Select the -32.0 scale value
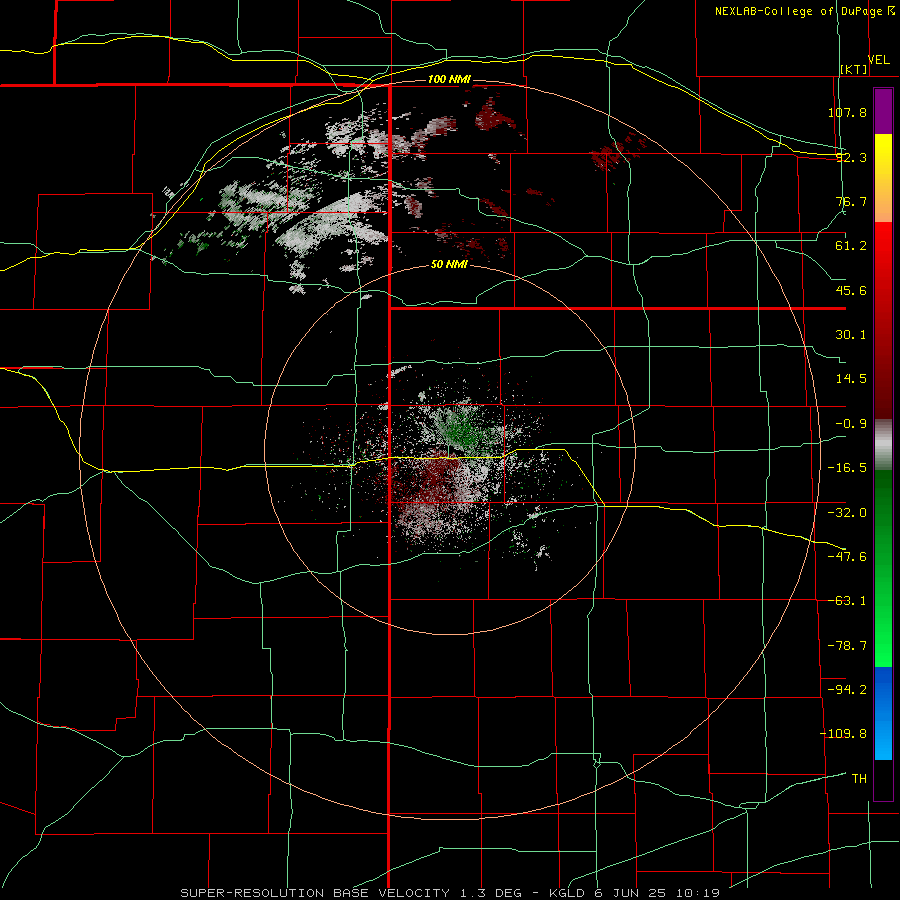Screen dimensions: 900x900 pos(847,513)
